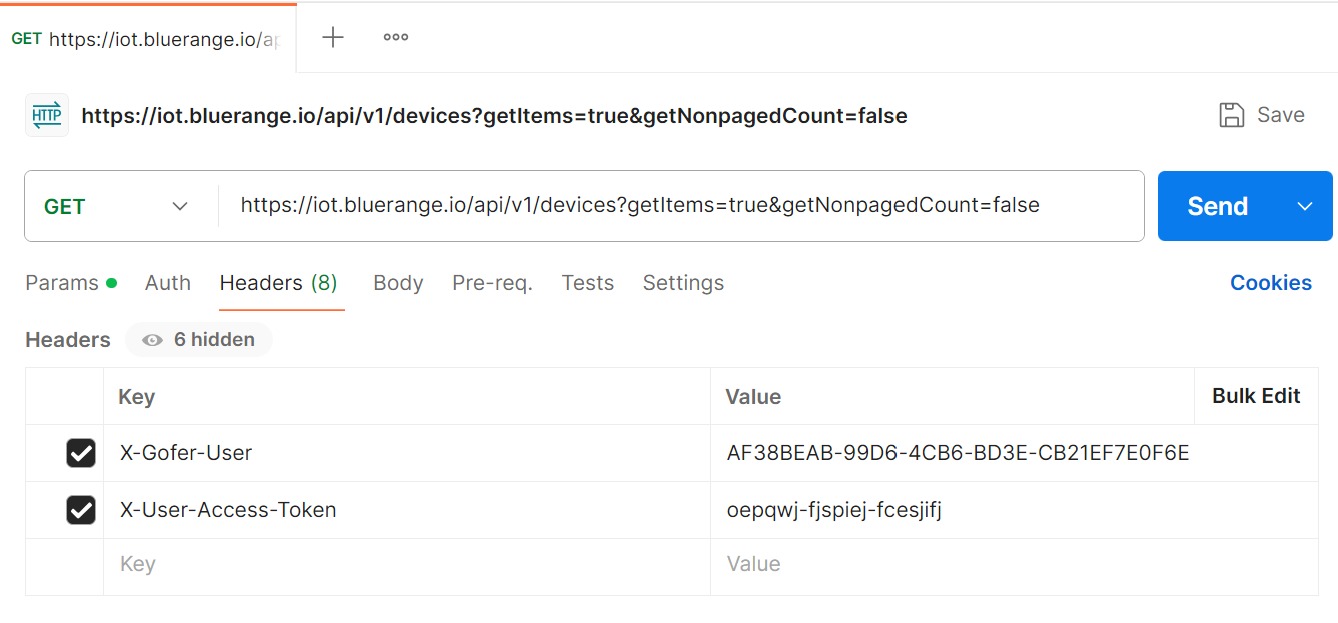Click the HTTP request type icon
This screenshot has width=1338, height=623.
(47, 115)
